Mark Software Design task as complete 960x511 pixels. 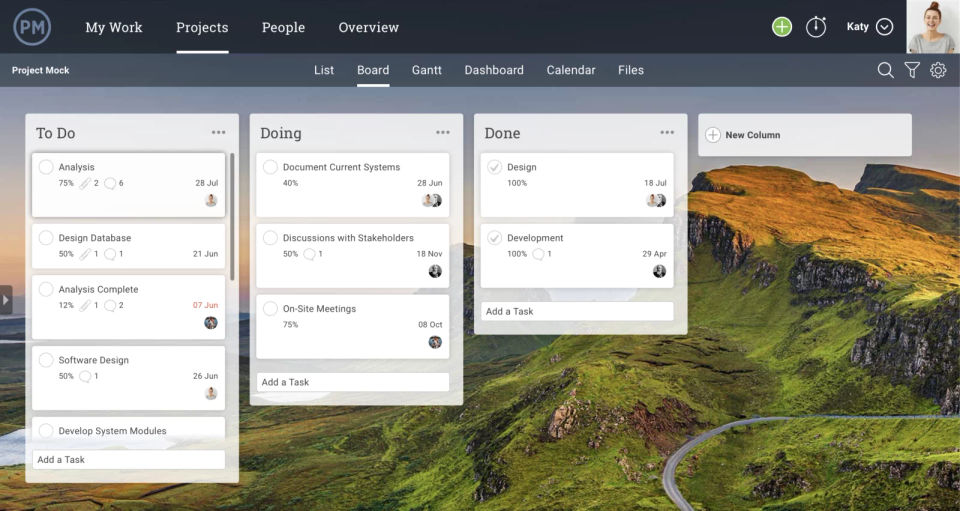[46, 360]
